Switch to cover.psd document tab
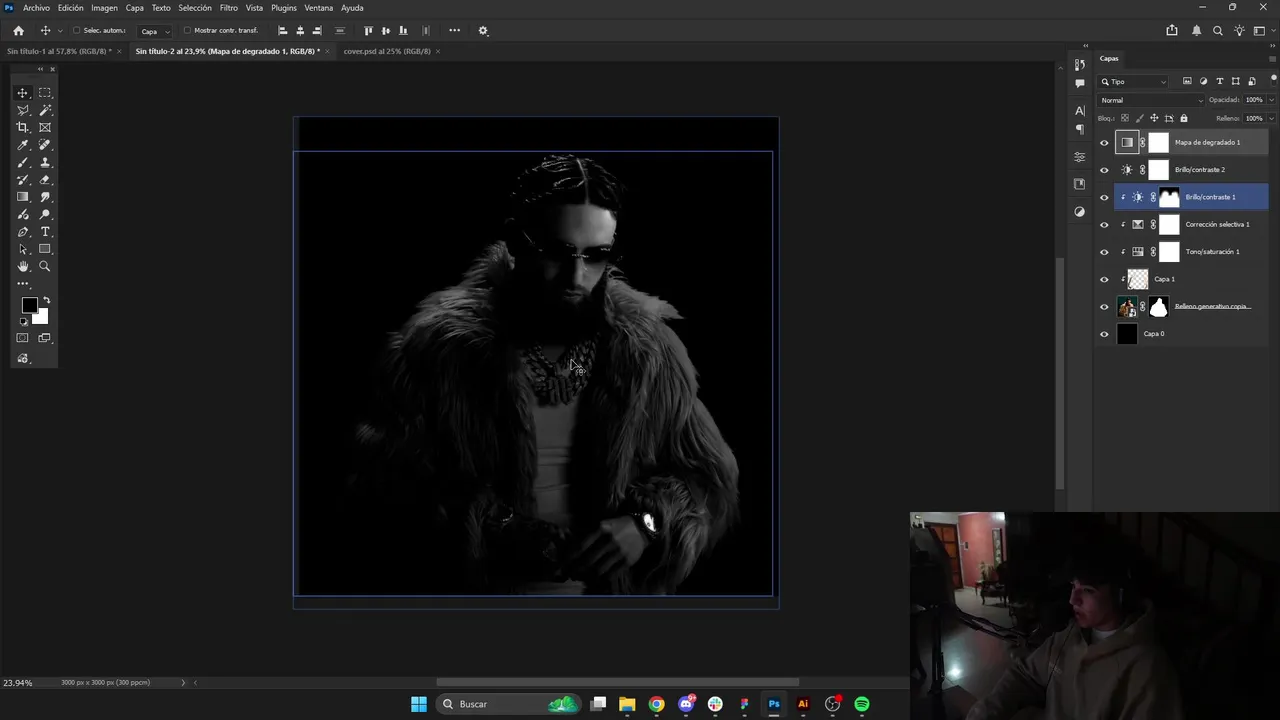1280x720 pixels. [x=387, y=51]
